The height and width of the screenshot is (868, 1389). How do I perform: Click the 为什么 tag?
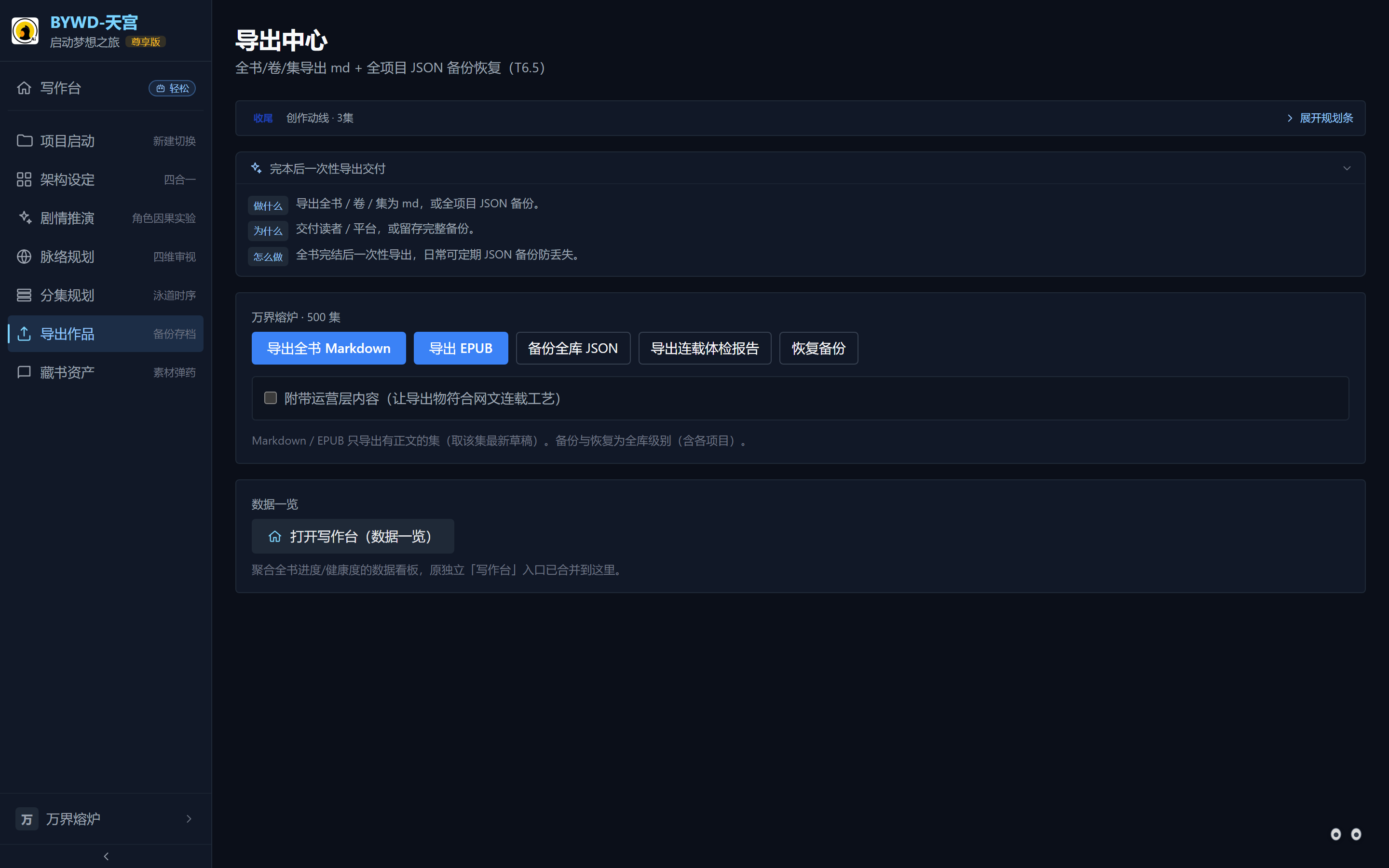pyautogui.click(x=268, y=231)
